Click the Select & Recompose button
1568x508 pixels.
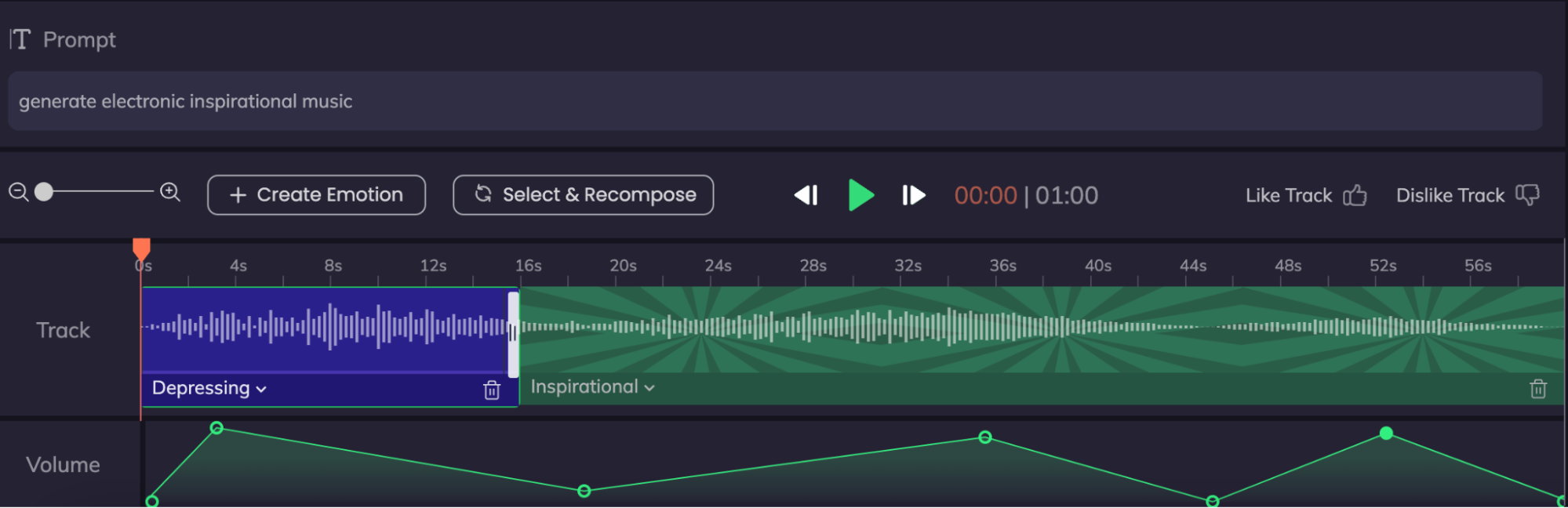click(583, 195)
